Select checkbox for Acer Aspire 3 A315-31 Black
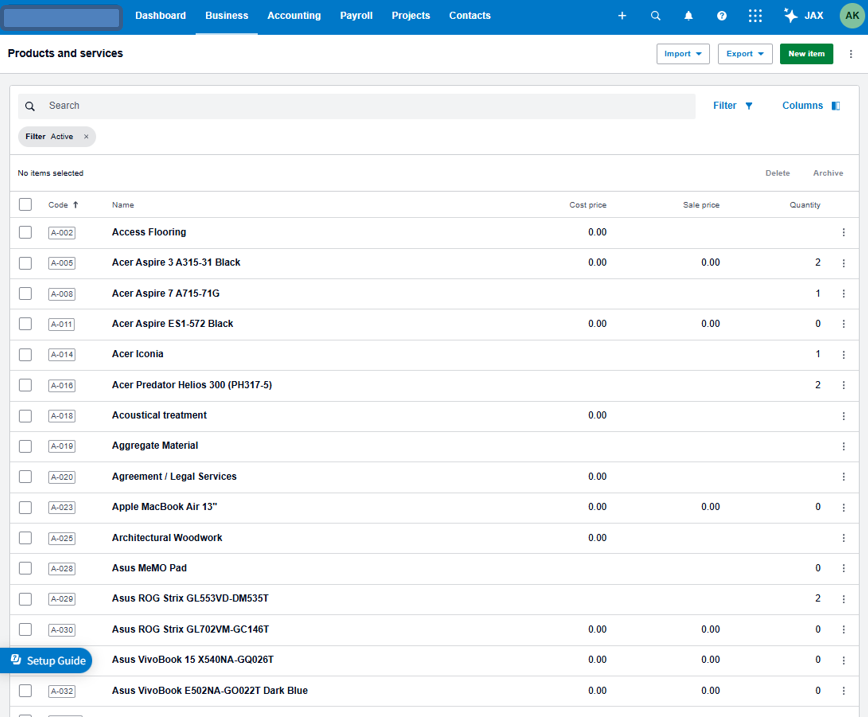868x724 pixels. tap(25, 263)
